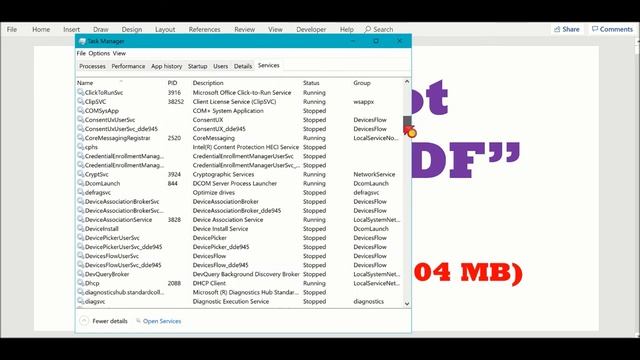Sort services by Group column header

click(x=362, y=83)
